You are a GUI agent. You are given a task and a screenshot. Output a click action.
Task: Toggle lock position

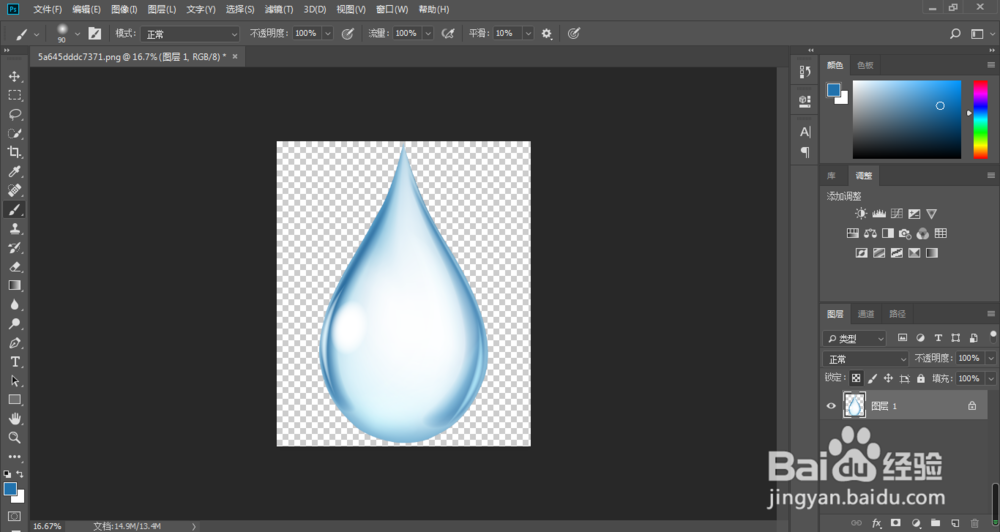click(x=888, y=378)
